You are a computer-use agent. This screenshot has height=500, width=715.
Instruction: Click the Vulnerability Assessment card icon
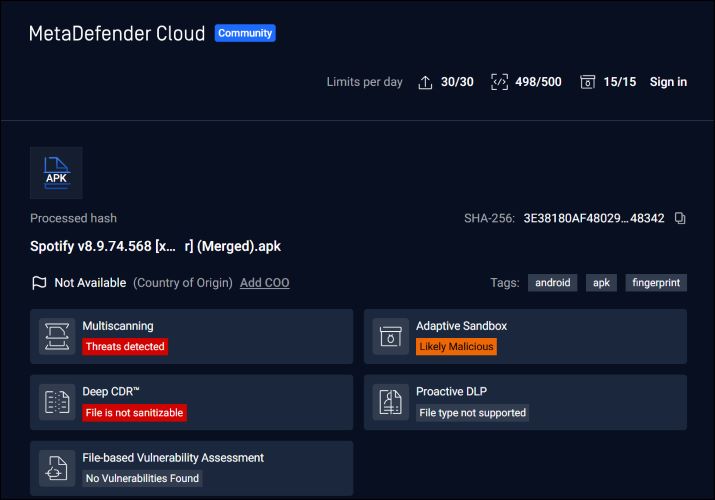click(57, 468)
